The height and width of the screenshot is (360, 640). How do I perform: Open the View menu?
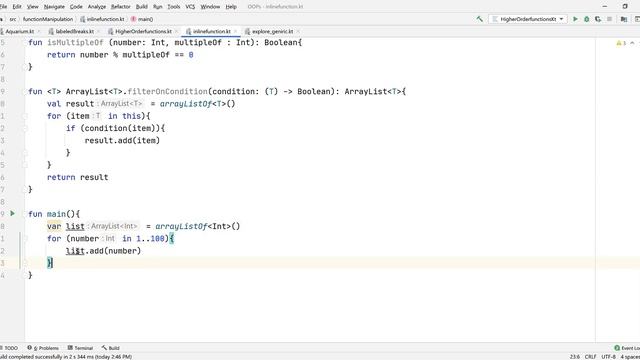(32, 7)
